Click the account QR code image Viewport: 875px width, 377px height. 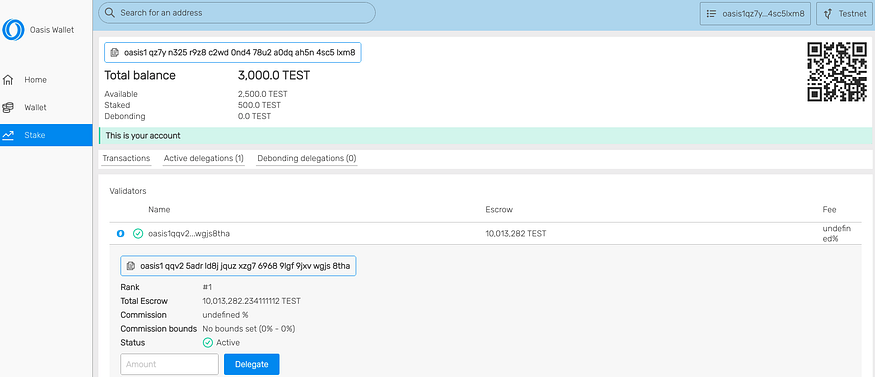click(x=836, y=72)
